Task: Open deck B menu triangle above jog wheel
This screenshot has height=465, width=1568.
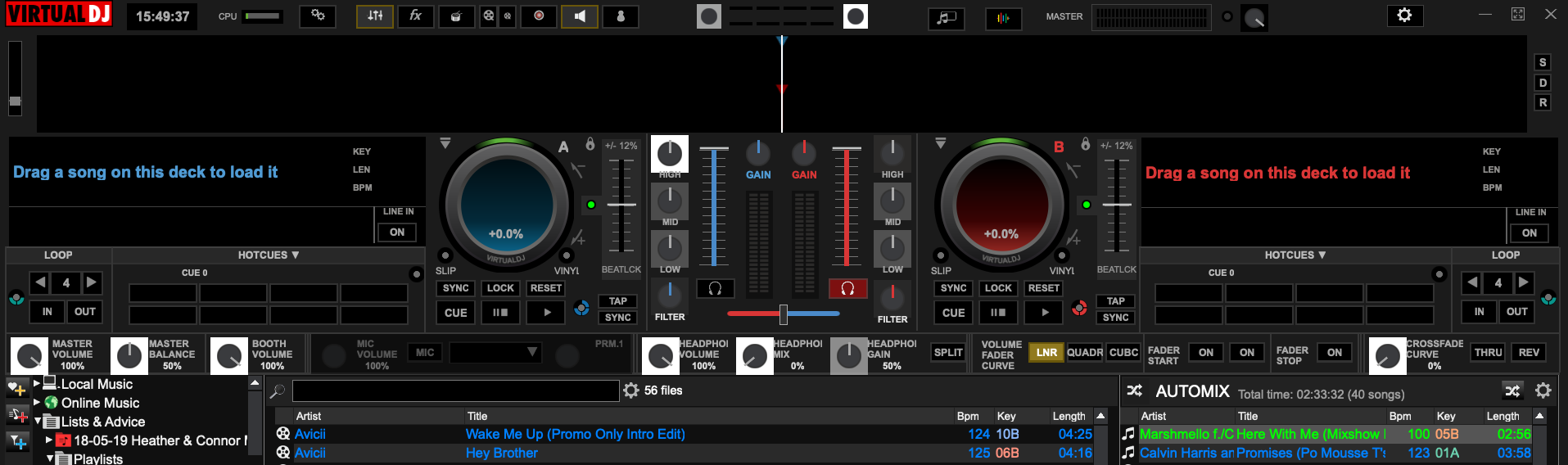Action: [941, 143]
